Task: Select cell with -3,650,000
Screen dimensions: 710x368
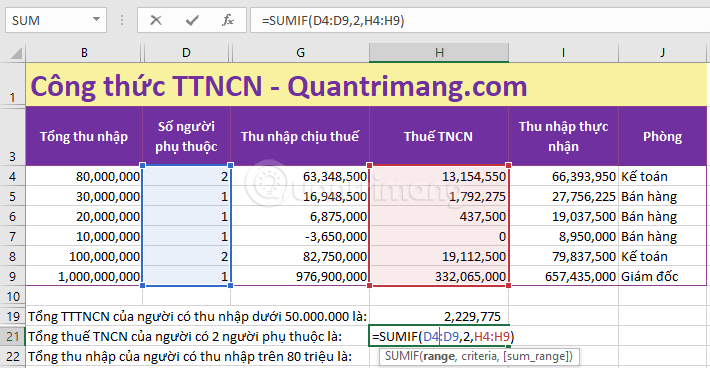Action: coord(300,236)
